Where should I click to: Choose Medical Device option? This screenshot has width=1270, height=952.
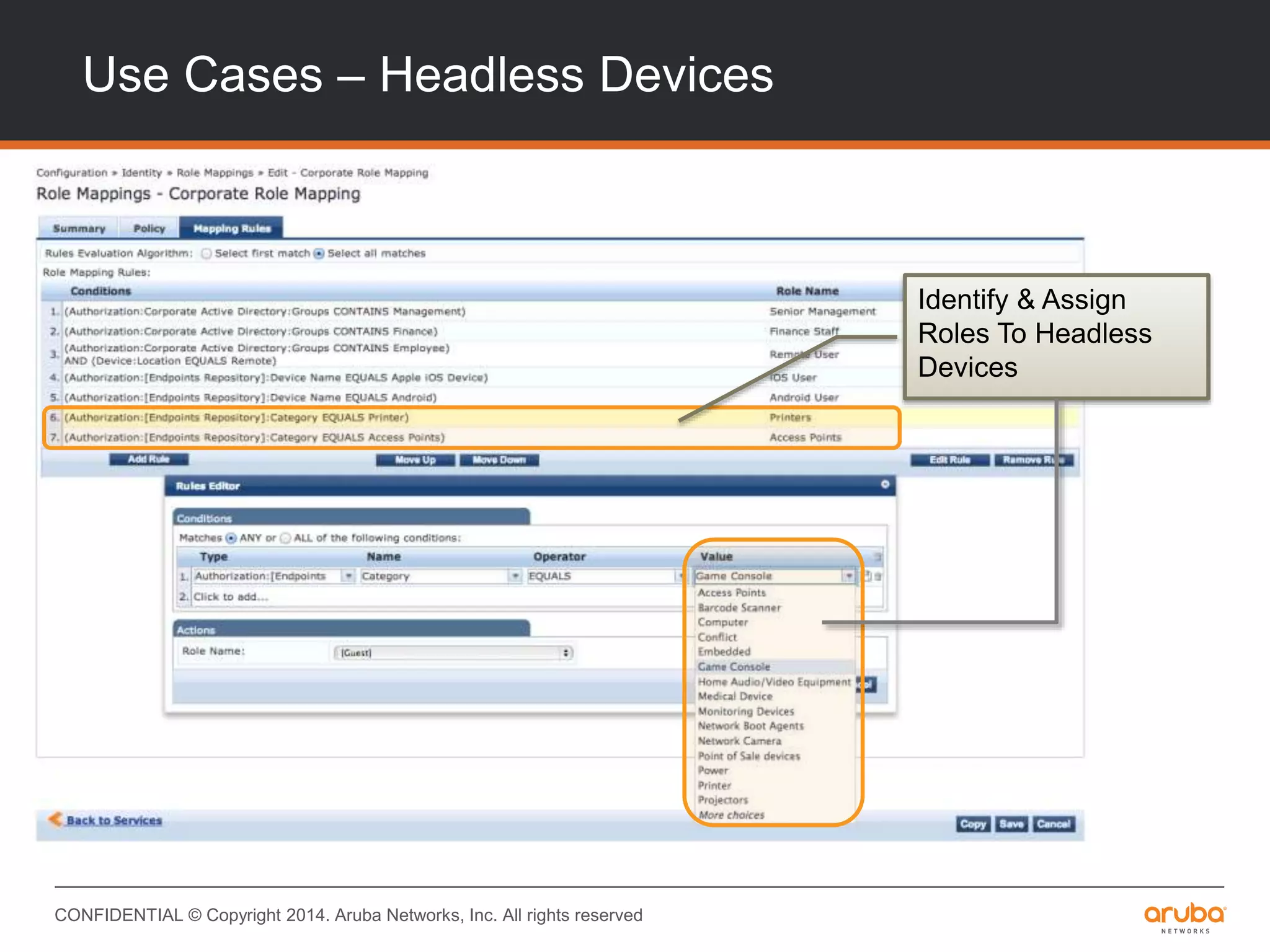tap(735, 697)
